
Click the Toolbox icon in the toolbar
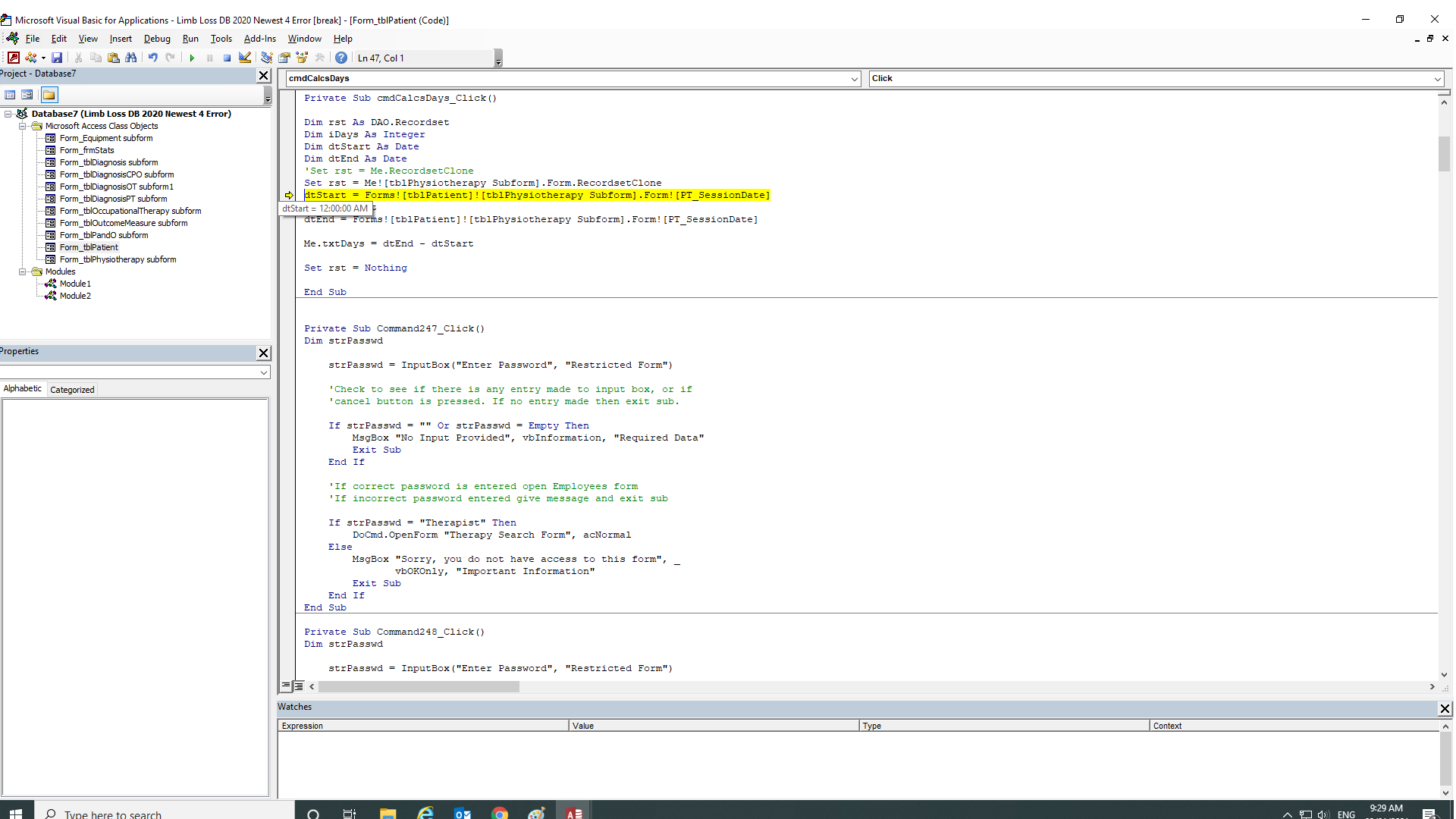pos(319,58)
